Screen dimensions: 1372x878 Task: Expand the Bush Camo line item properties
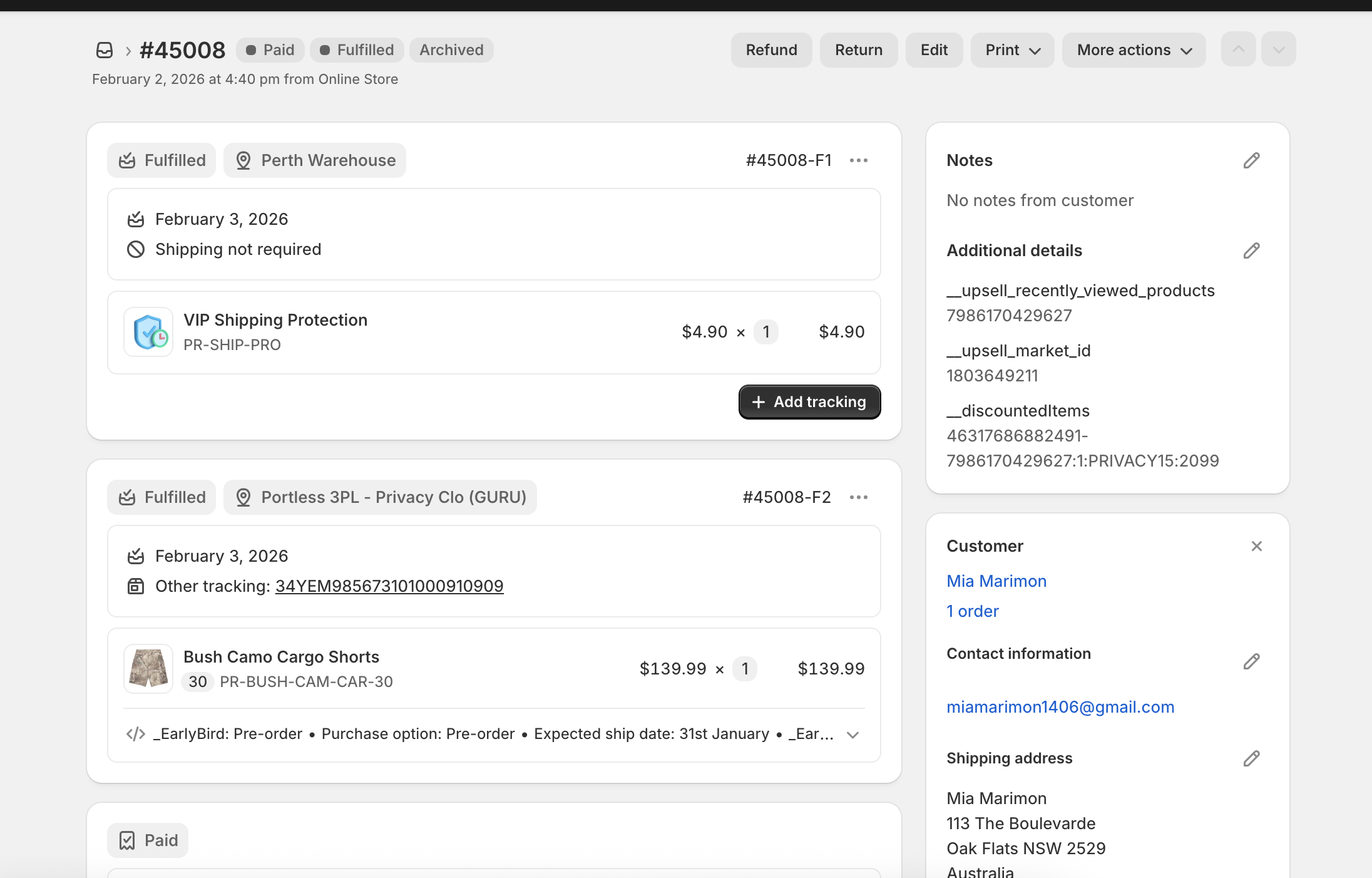click(x=852, y=735)
